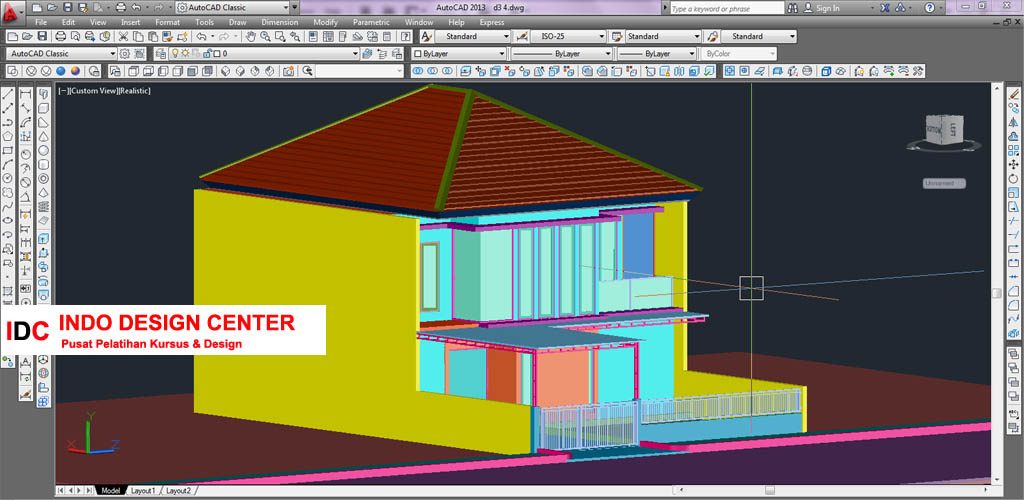
Task: Click Sign In in title bar
Action: pyautogui.click(x=827, y=8)
